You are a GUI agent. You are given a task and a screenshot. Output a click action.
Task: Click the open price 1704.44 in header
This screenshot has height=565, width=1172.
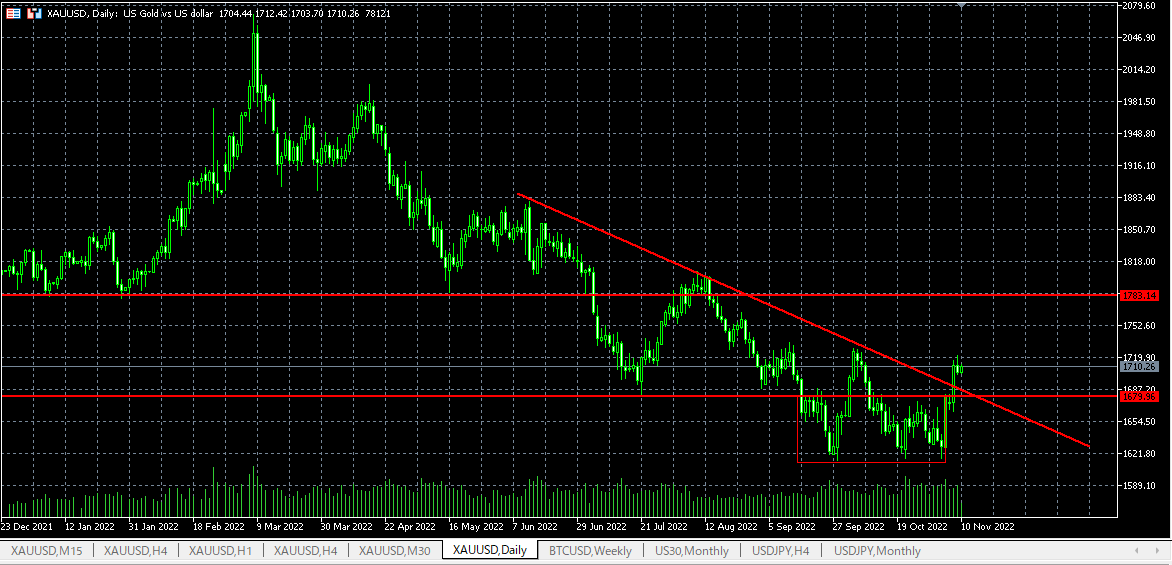pos(234,13)
